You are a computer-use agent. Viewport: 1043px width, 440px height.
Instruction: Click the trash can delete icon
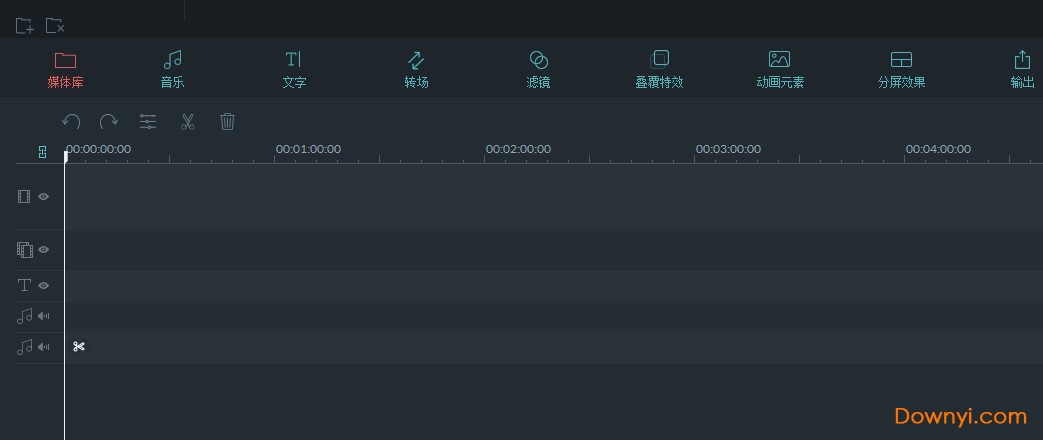tap(227, 121)
